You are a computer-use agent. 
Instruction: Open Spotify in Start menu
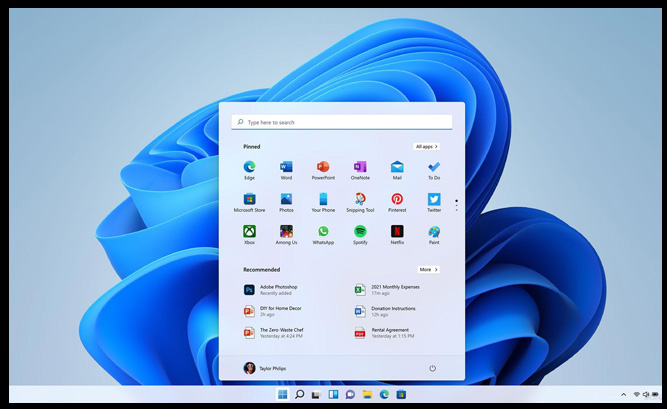pyautogui.click(x=360, y=235)
